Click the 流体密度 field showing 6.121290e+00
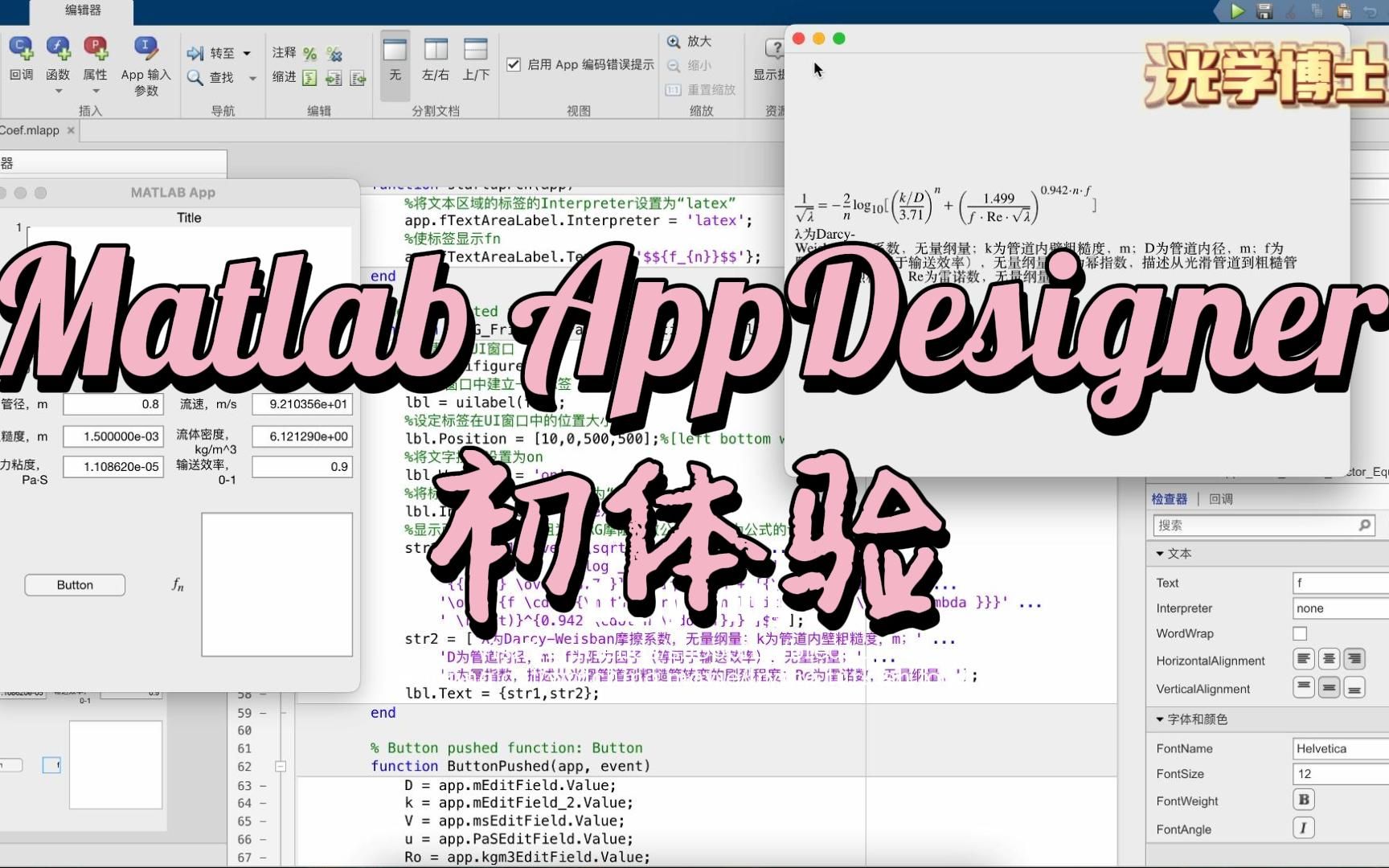The height and width of the screenshot is (868, 1389). (x=302, y=436)
